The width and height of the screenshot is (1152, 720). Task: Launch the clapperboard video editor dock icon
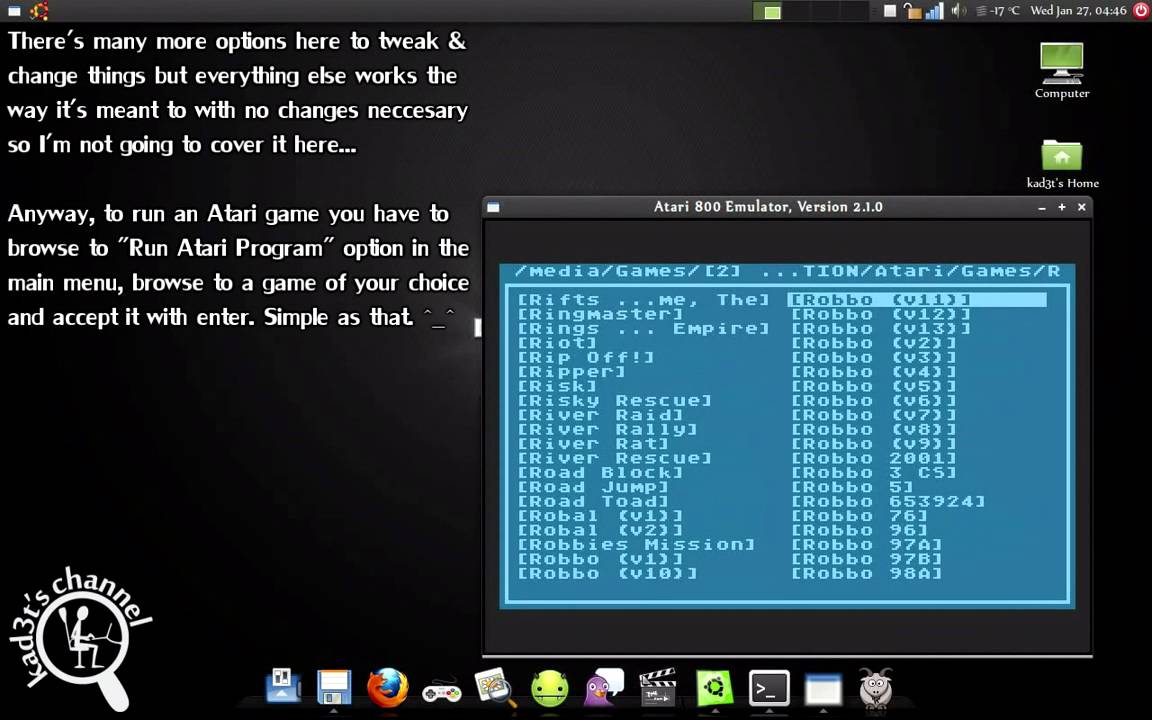click(x=658, y=688)
